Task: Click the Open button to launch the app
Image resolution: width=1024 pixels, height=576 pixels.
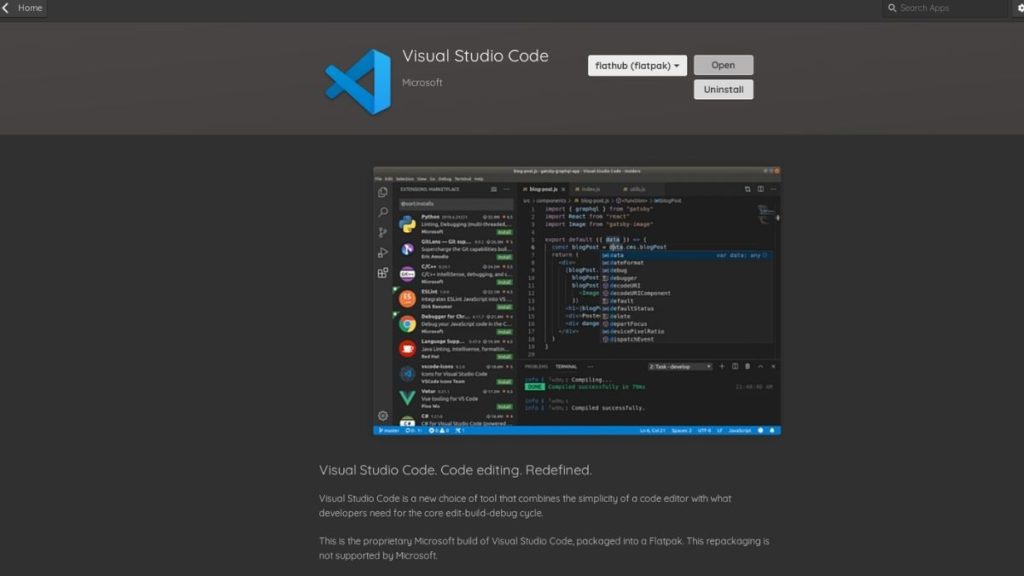Action: click(x=723, y=64)
